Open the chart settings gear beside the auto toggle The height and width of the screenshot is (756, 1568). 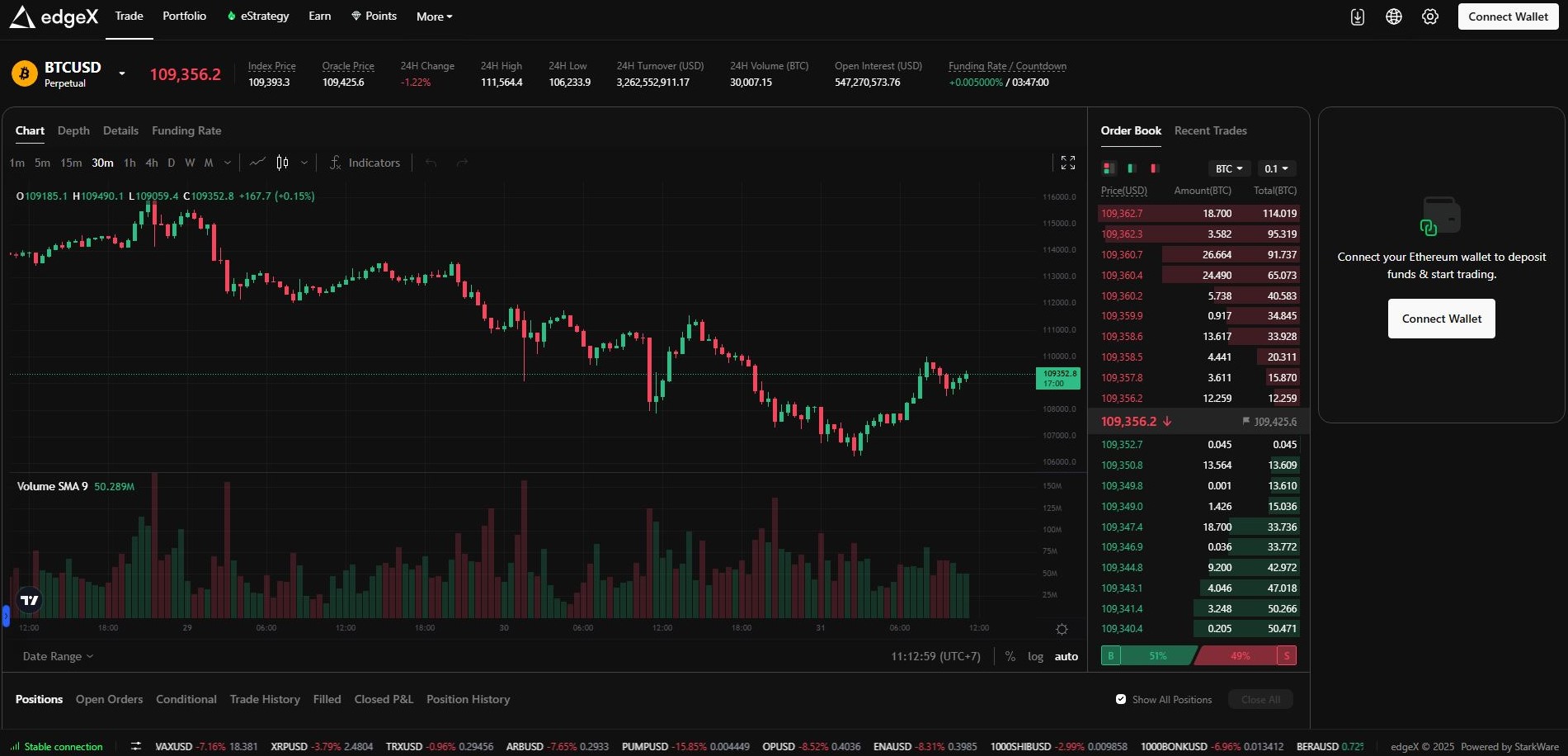point(1061,629)
